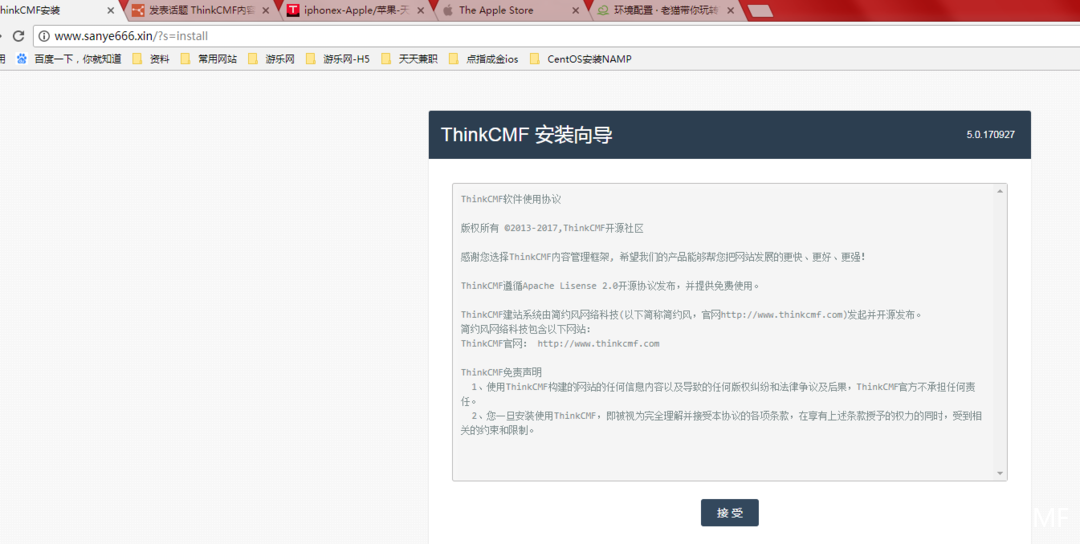
Task: Open the 游乐网-H5 bookmark folder
Action: pos(338,59)
